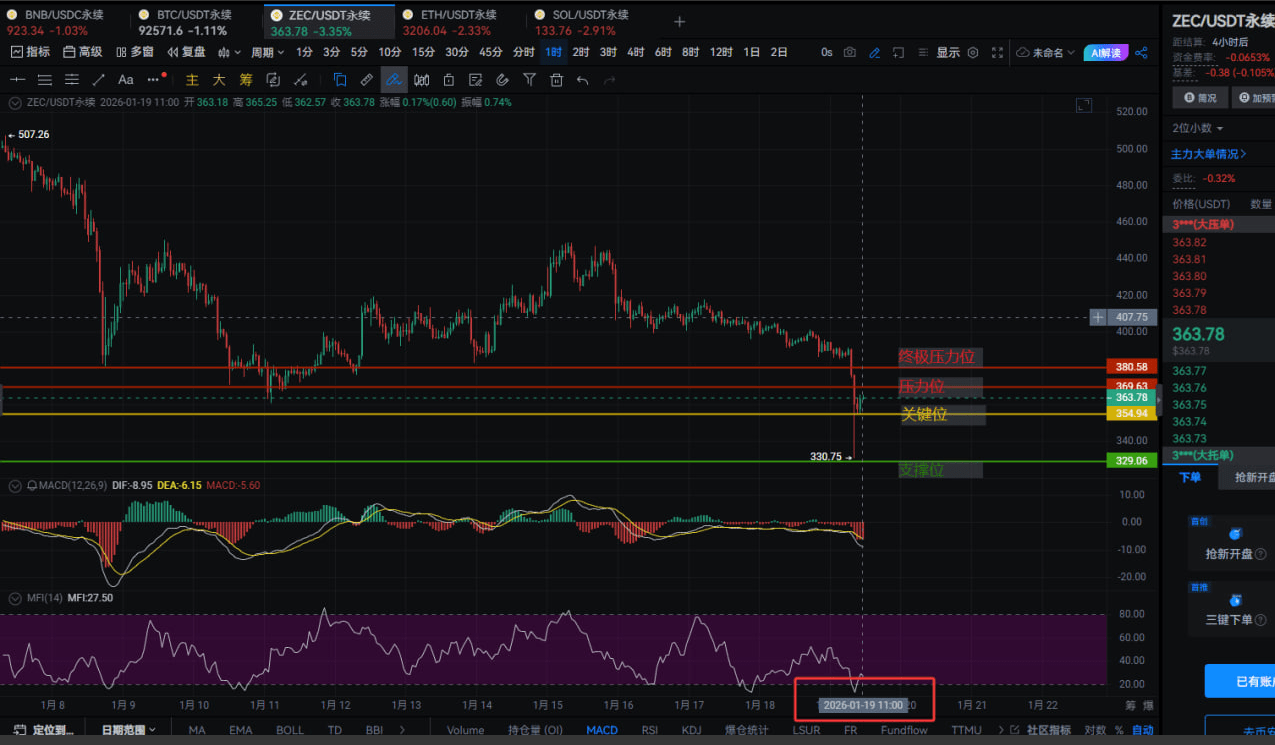Click the undo arrow in drawing toolbar
The width and height of the screenshot is (1275, 745).
point(583,80)
